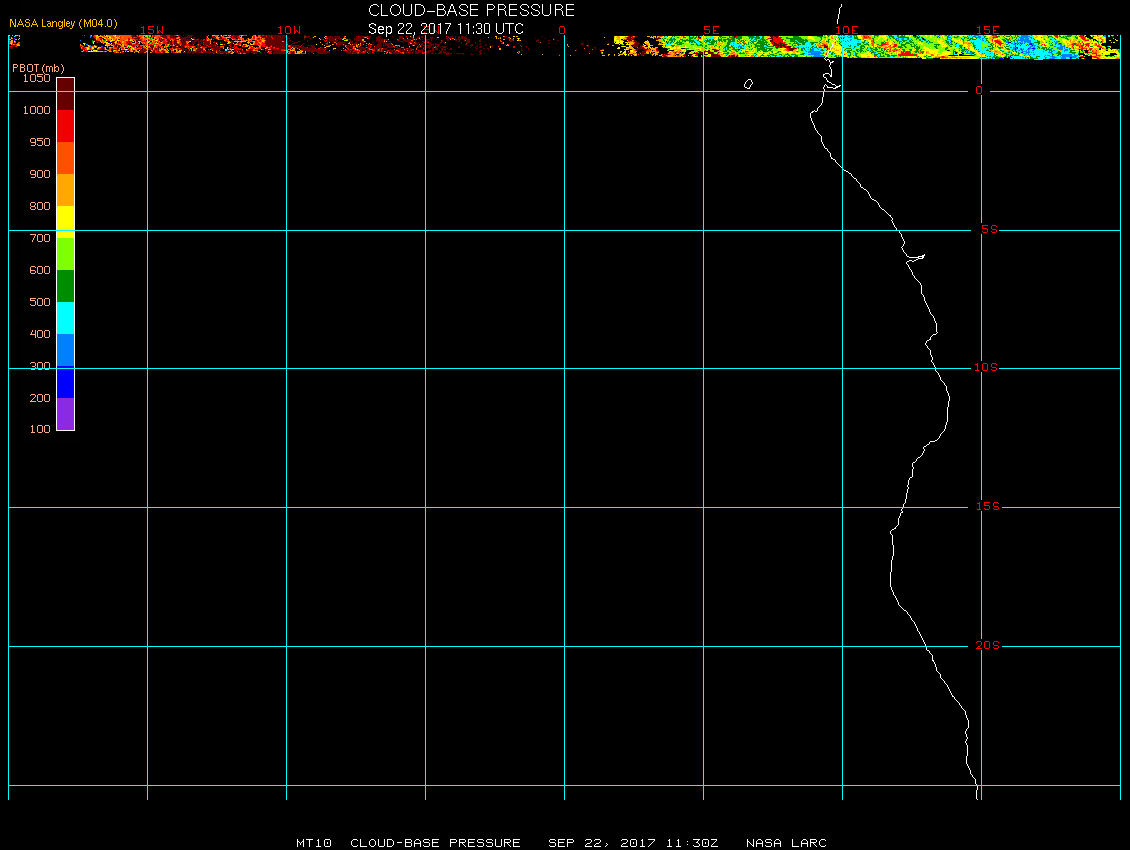The image size is (1130, 850).
Task: Click the orange-red 900-950 mb legend color
Action: (x=66, y=158)
